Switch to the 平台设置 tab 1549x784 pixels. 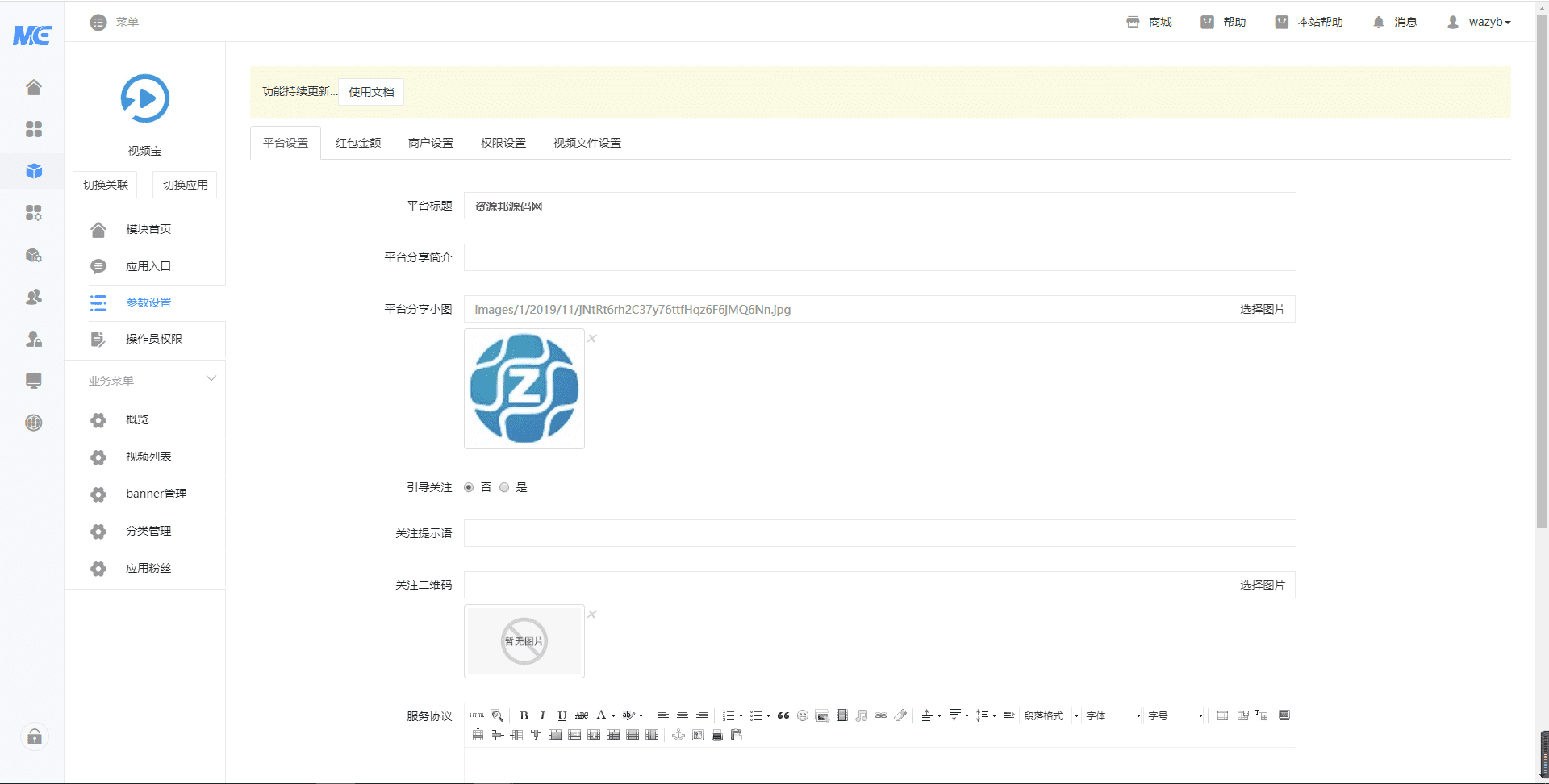click(286, 143)
